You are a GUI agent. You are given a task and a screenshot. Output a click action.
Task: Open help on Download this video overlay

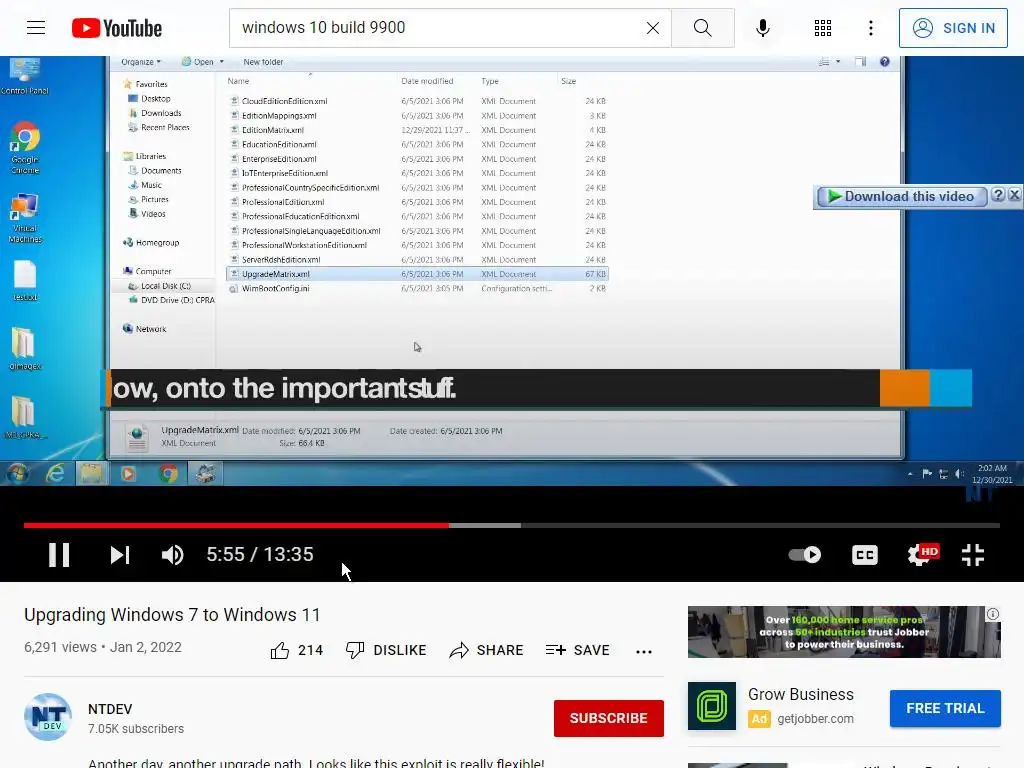998,195
